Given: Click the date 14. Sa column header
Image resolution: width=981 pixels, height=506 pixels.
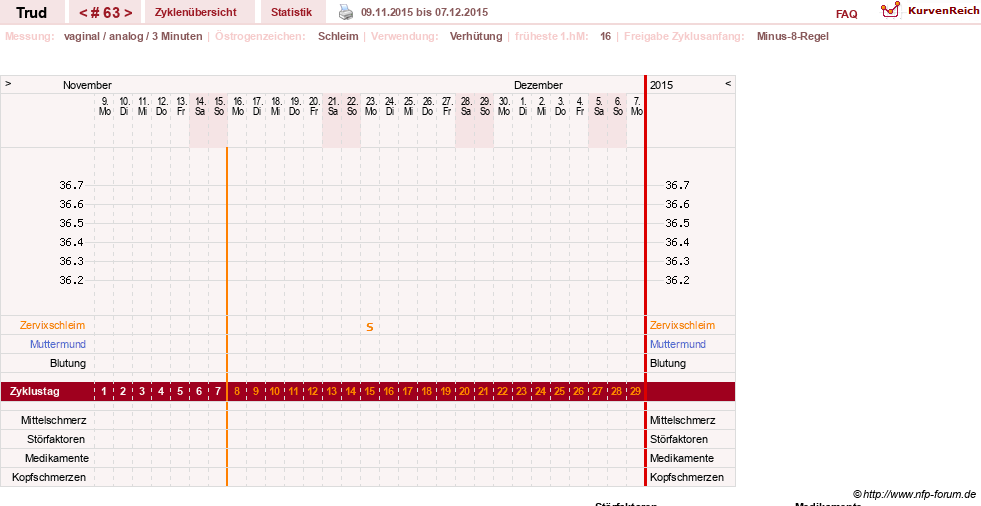Looking at the screenshot, I should pyautogui.click(x=200, y=106).
